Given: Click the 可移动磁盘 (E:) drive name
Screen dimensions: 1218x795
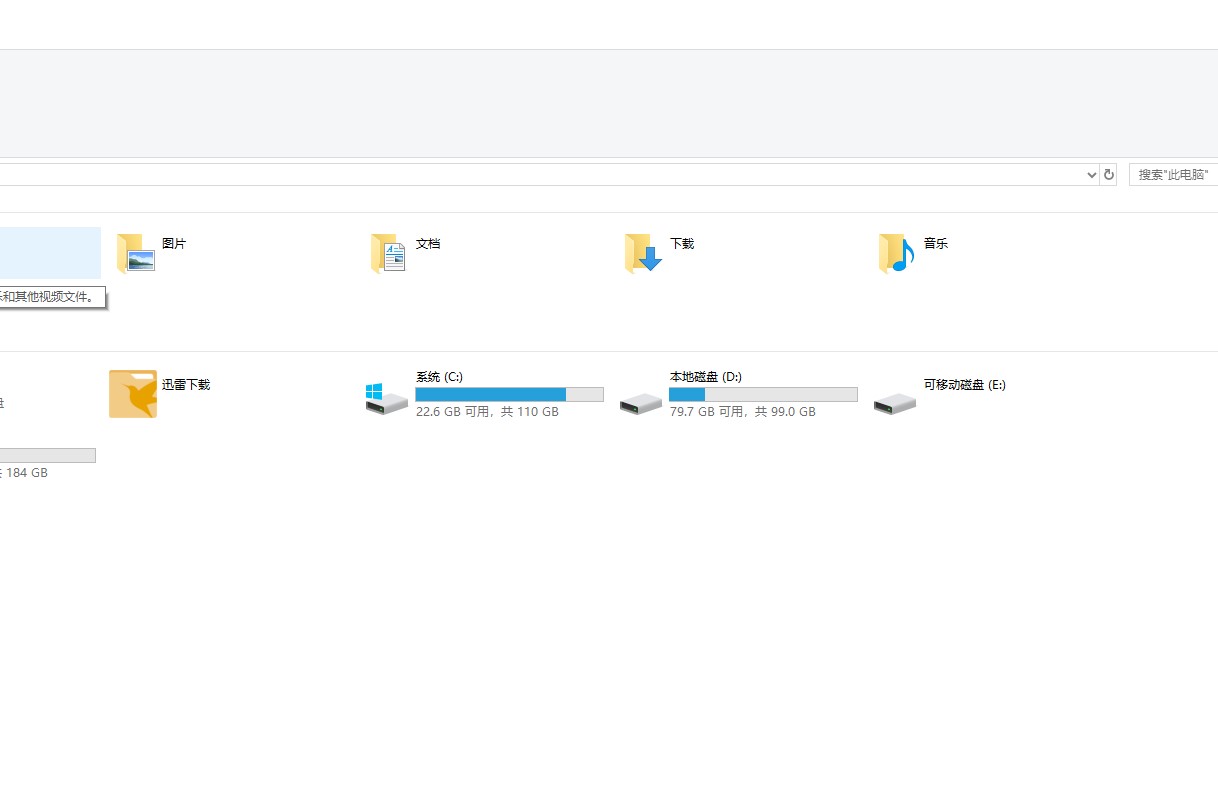Looking at the screenshot, I should 965,384.
